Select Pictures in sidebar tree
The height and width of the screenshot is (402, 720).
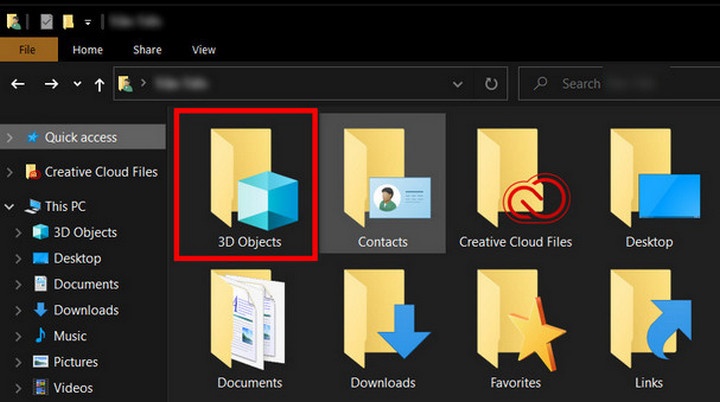(65, 362)
